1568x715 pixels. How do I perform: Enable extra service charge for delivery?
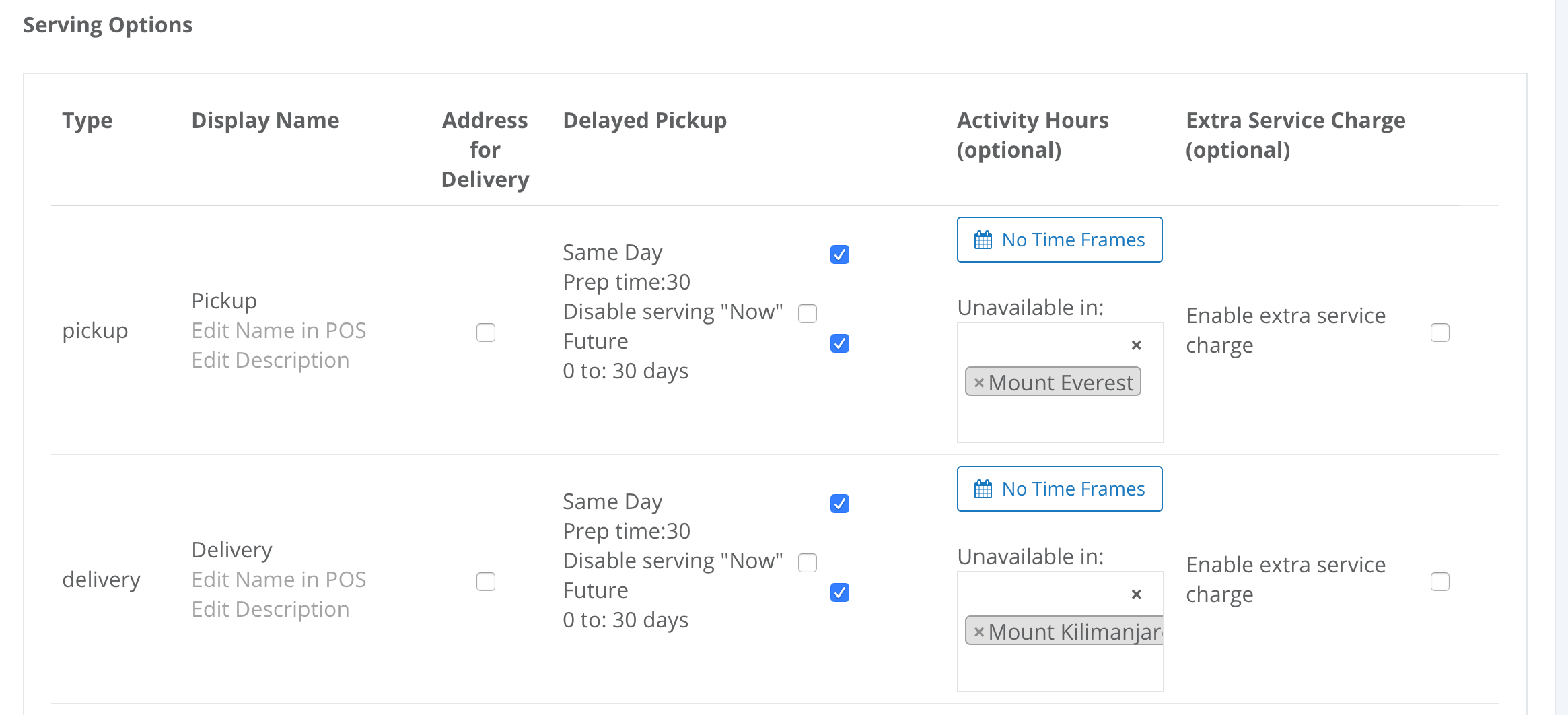click(x=1440, y=582)
